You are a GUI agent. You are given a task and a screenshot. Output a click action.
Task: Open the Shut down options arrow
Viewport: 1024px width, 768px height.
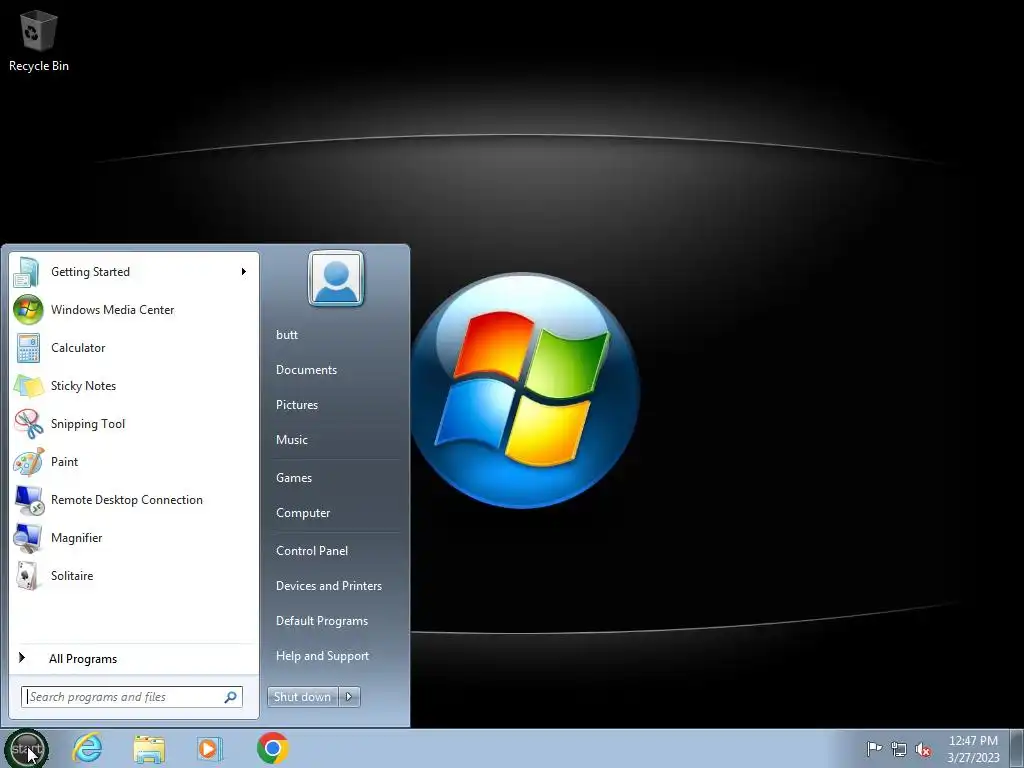tap(349, 697)
